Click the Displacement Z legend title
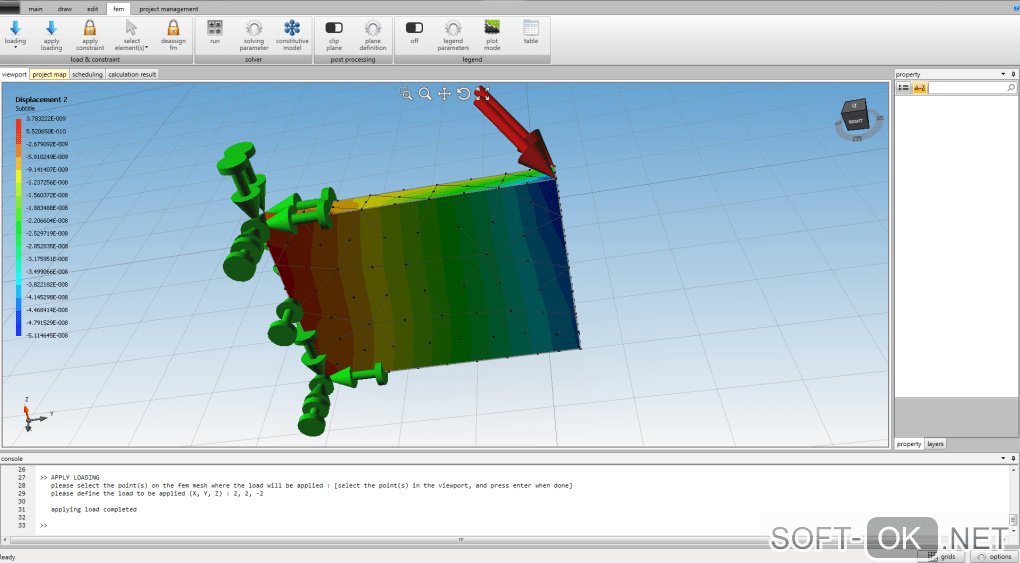Image resolution: width=1020 pixels, height=563 pixels. (x=42, y=100)
